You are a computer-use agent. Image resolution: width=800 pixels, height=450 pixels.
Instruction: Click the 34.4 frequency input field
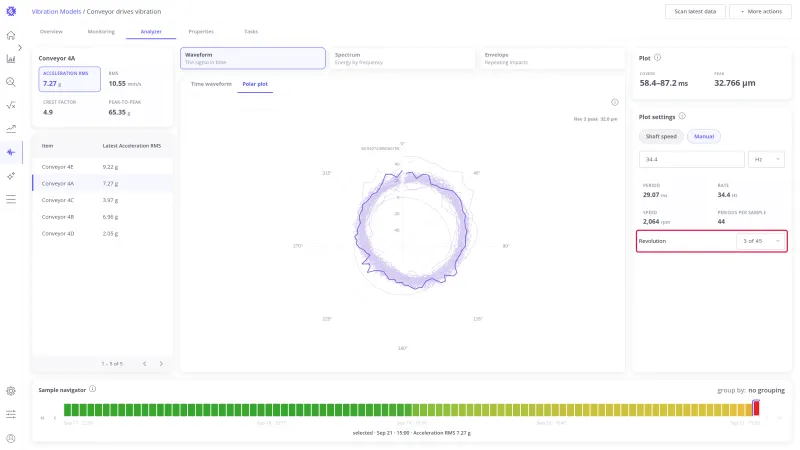(x=691, y=159)
